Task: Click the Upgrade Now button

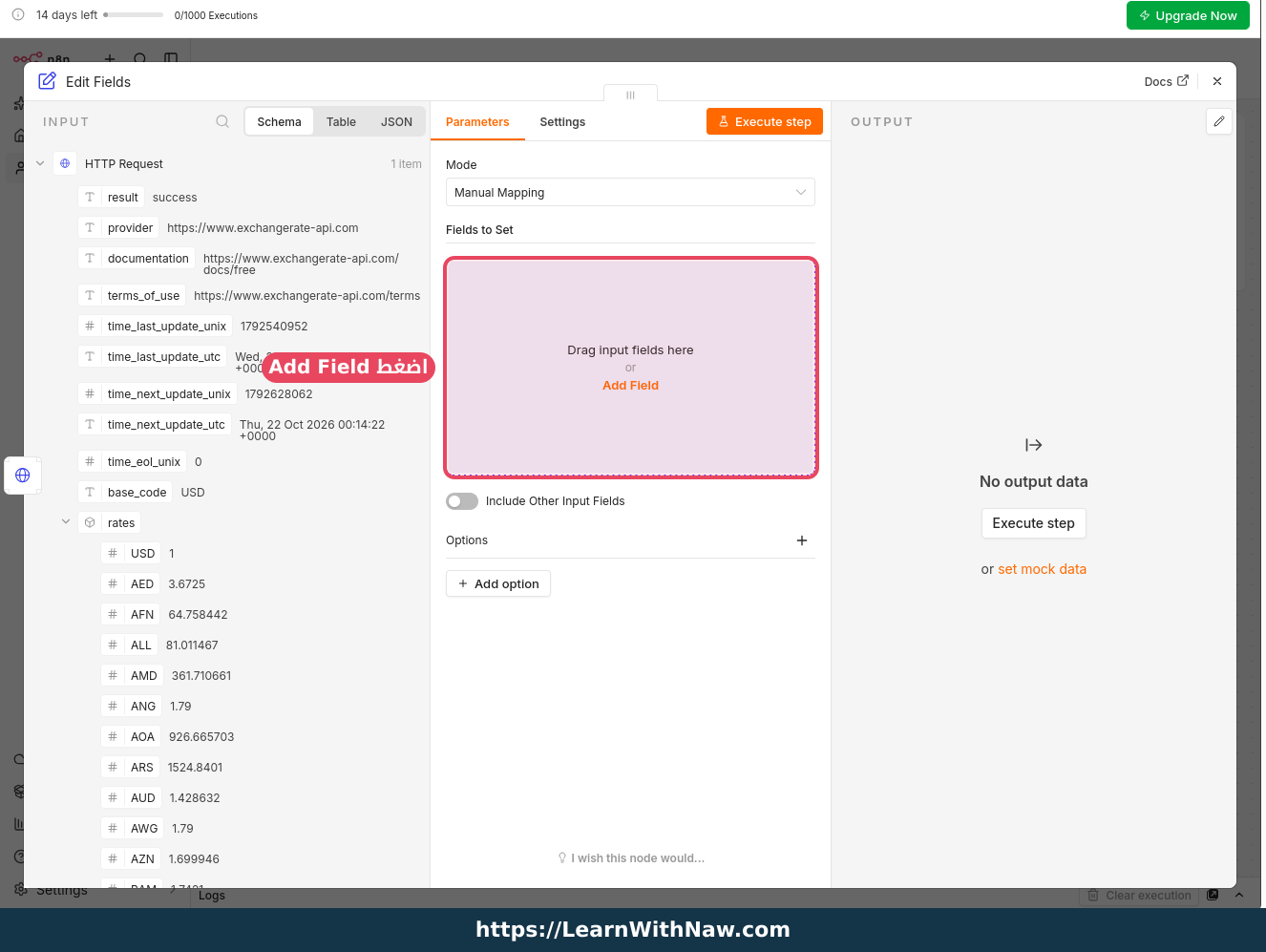Action: (1188, 15)
